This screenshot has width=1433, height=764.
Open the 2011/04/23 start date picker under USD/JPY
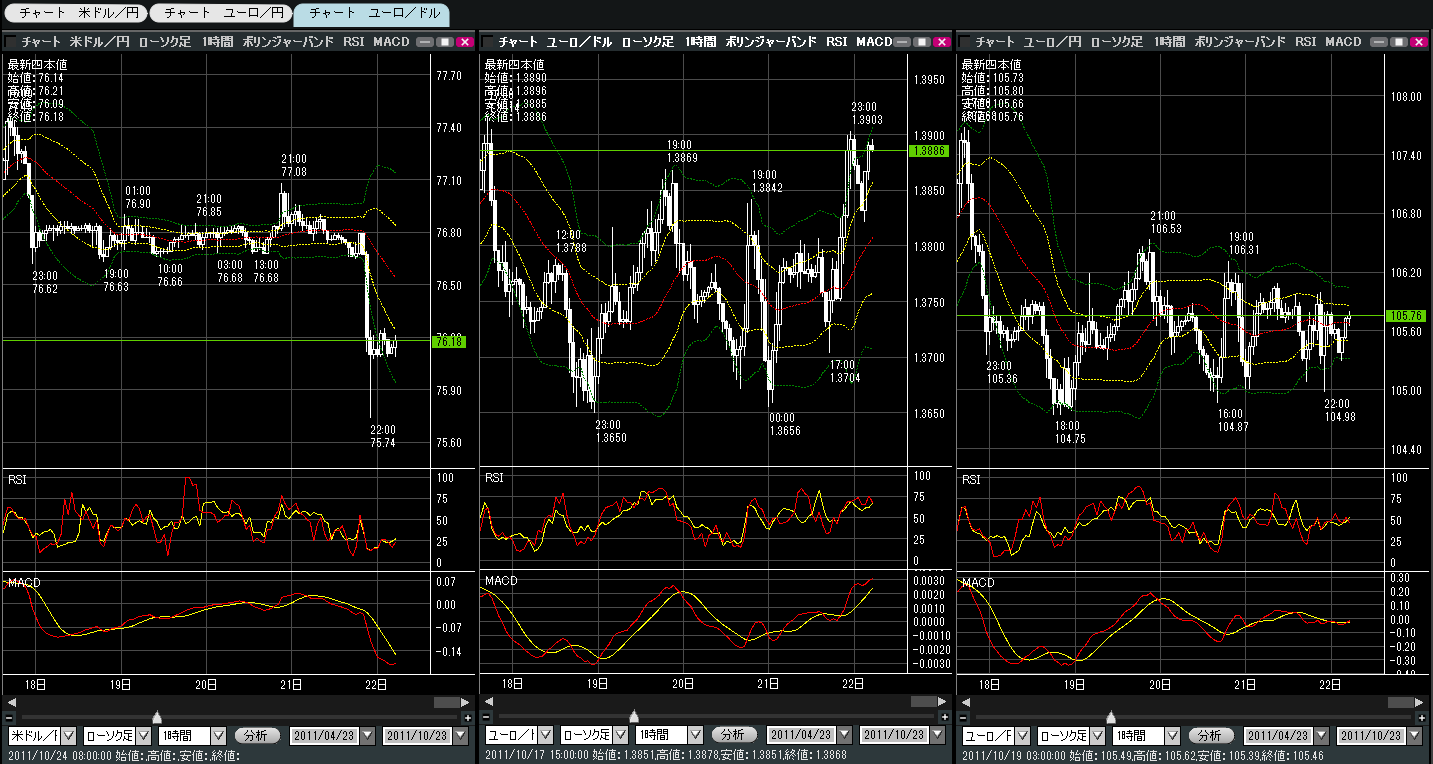367,736
